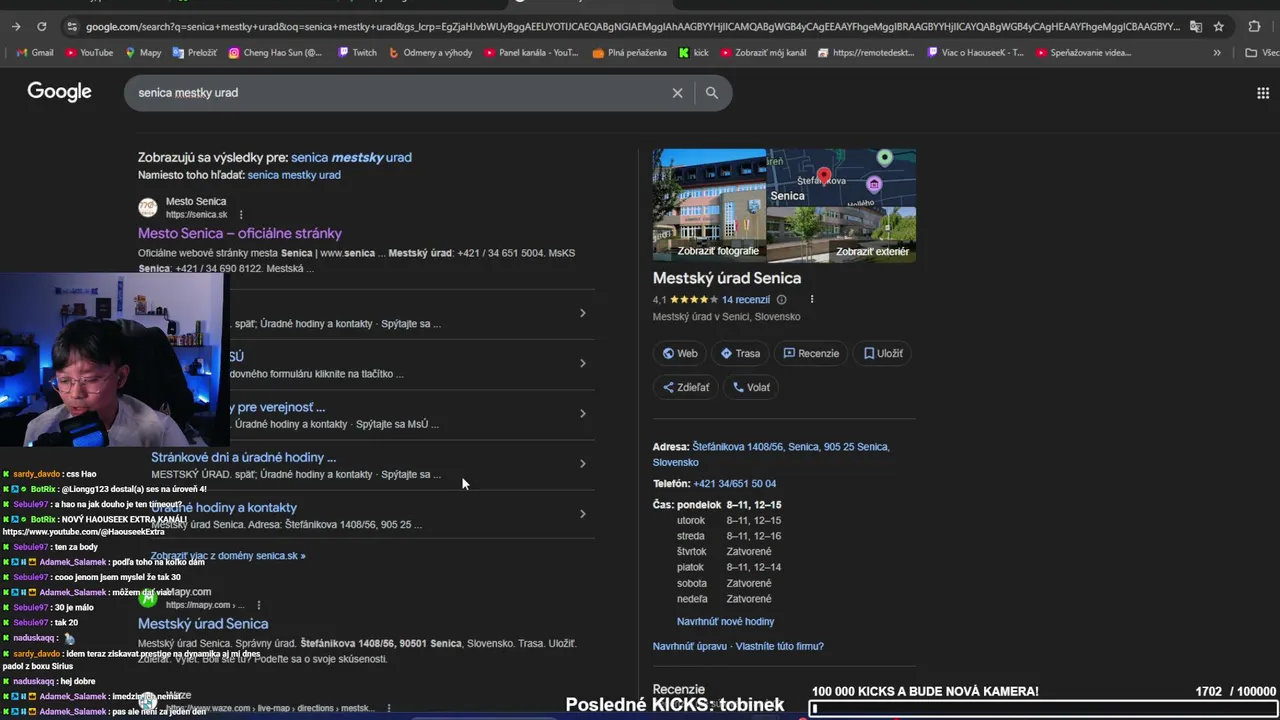Open the Senica map thumbnail
This screenshot has width=1280, height=720.
tap(841, 177)
